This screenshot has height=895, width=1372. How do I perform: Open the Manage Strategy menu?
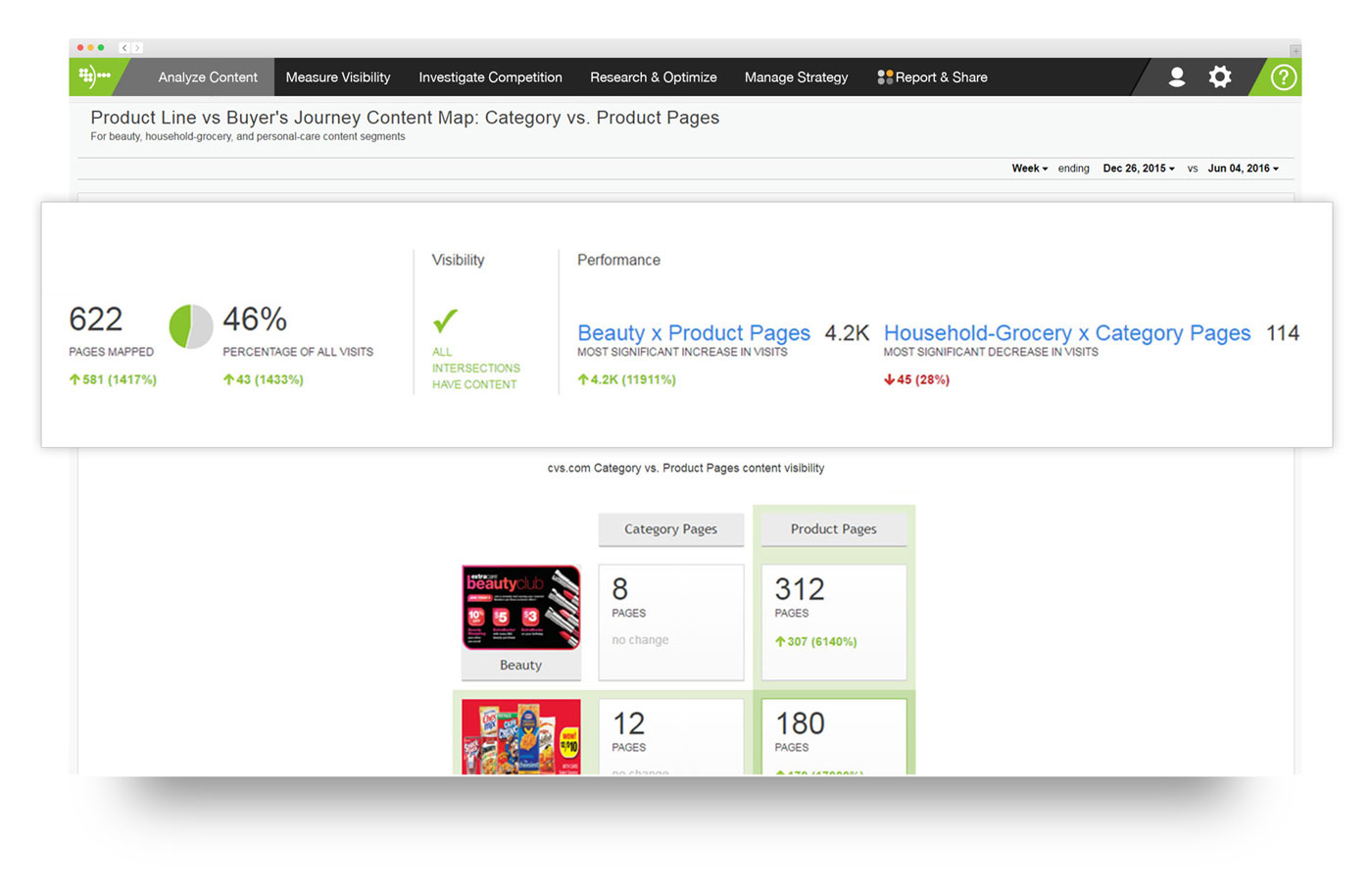[796, 76]
